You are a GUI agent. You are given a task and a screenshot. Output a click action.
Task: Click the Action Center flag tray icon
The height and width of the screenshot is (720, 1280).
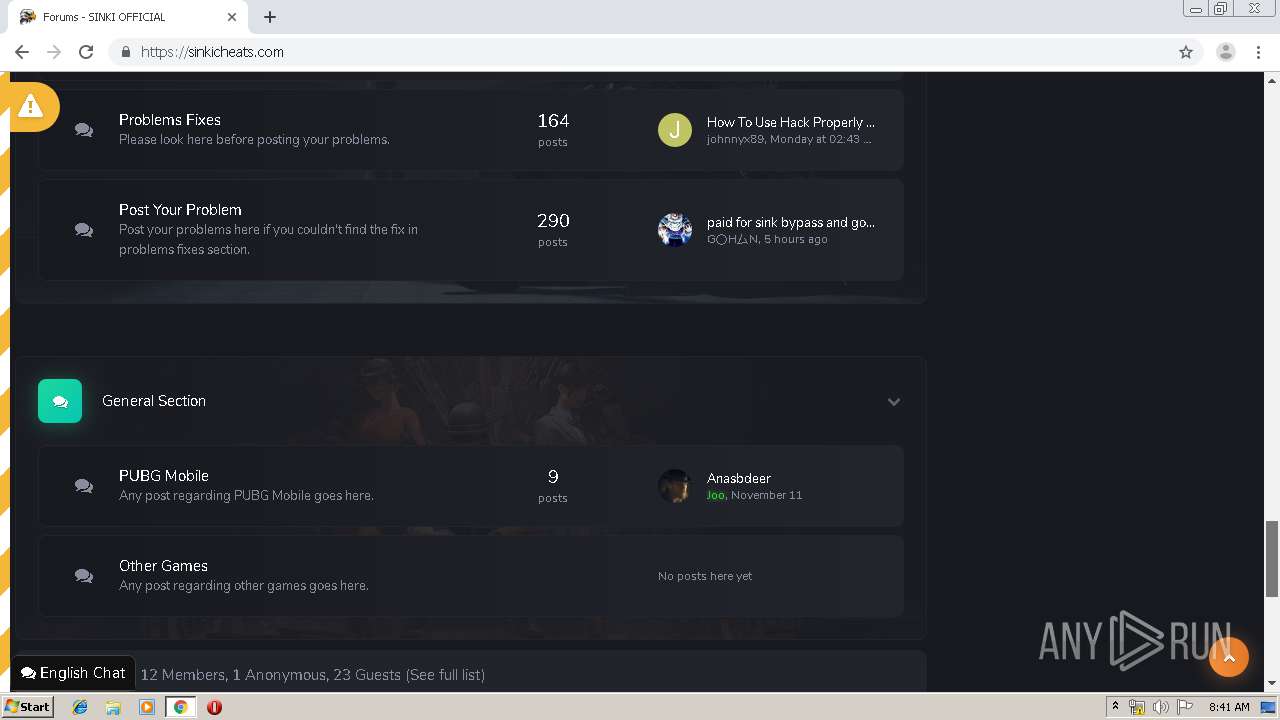[1185, 707]
